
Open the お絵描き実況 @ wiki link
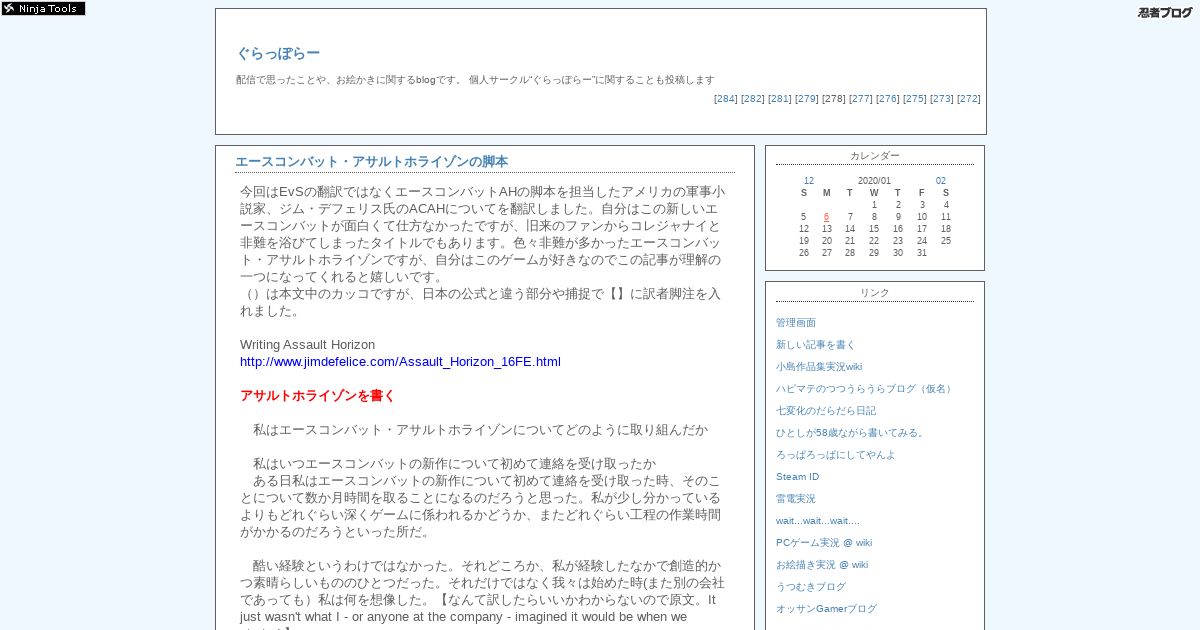click(822, 565)
